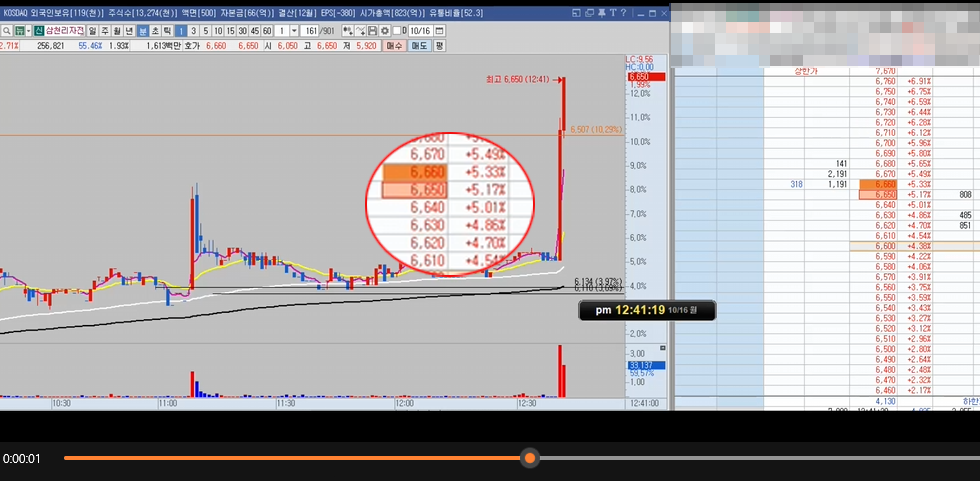This screenshot has width=980, height=481.
Task: Click the 삼천리자전 stock name field
Action: [65, 31]
